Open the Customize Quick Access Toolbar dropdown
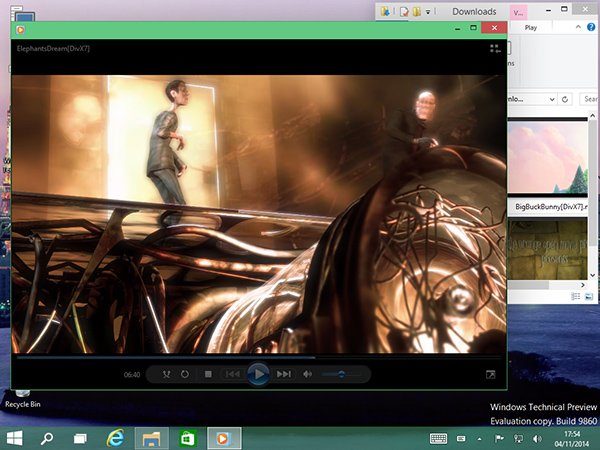Image resolution: width=600 pixels, height=450 pixels. pyautogui.click(x=428, y=12)
